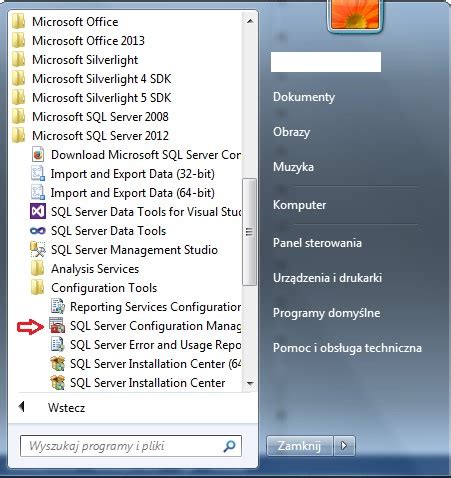Open Panel sterowania
The height and width of the screenshot is (478, 451).
point(317,243)
